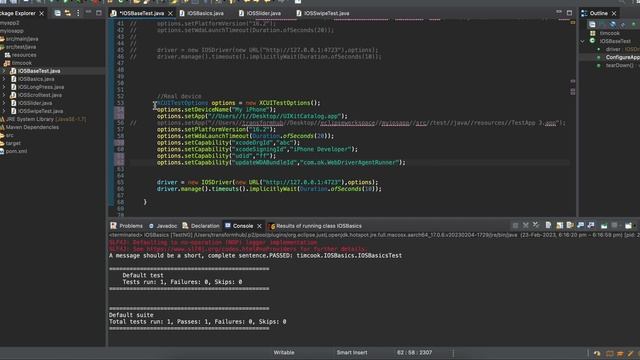Close the Outline view
The image size is (640, 360).
point(614,13)
